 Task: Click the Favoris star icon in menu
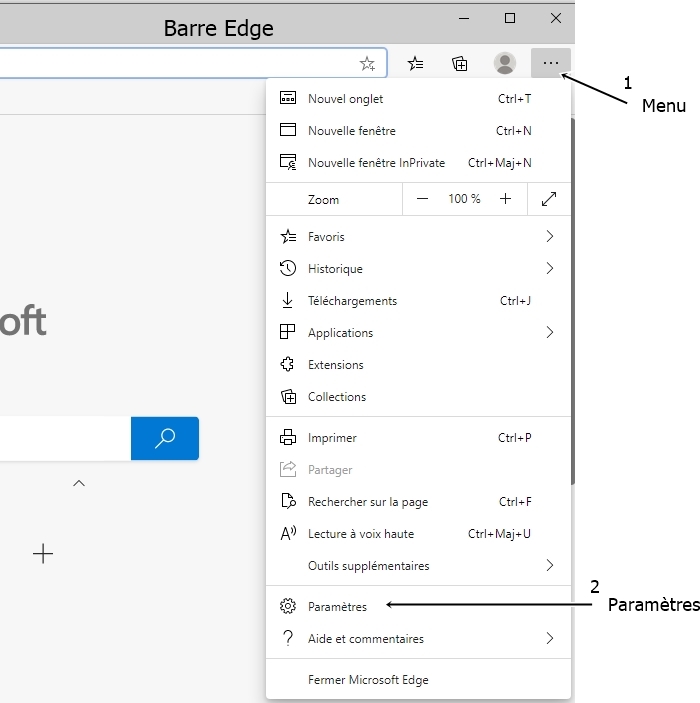coord(288,236)
